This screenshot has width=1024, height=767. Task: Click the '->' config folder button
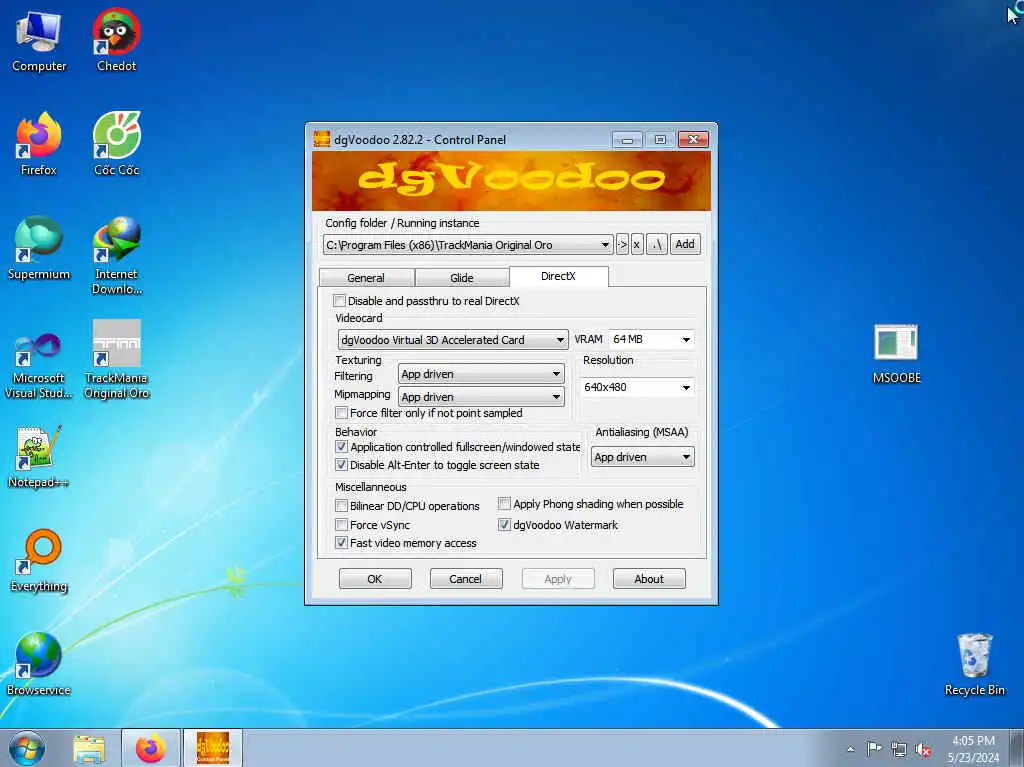pos(622,244)
